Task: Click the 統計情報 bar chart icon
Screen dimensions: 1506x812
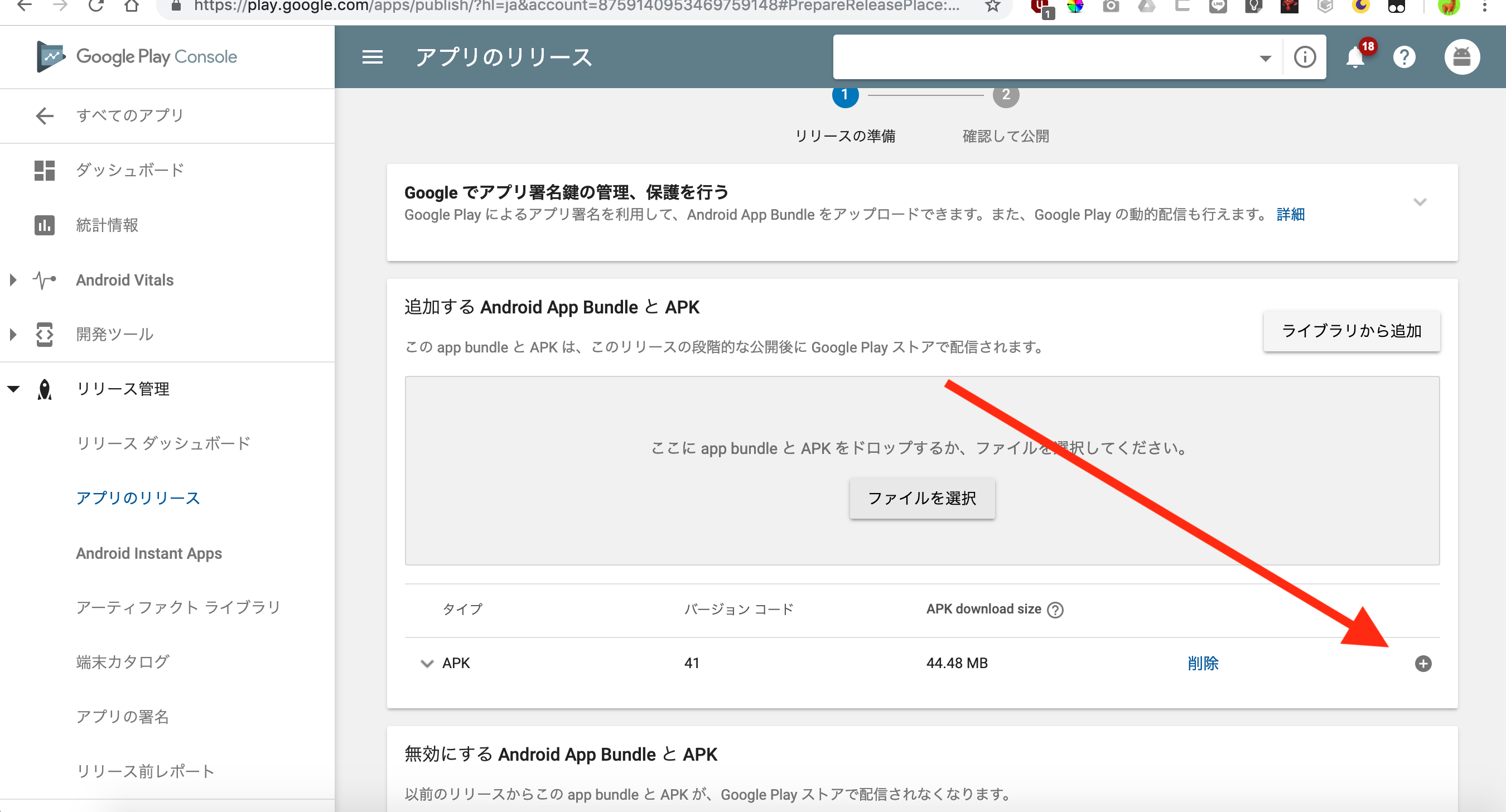Action: tap(45, 225)
